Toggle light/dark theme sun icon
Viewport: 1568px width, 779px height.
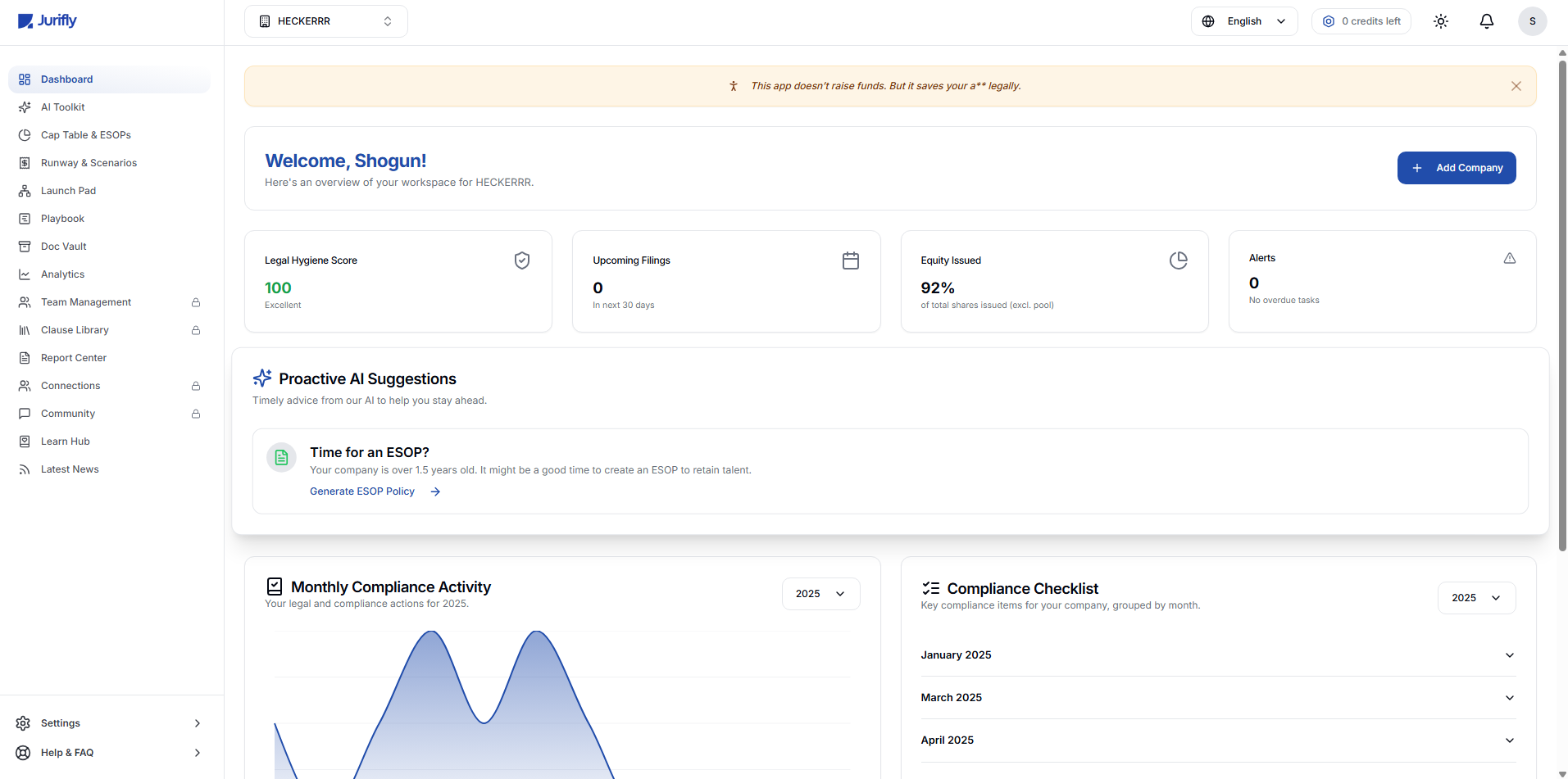(x=1440, y=21)
